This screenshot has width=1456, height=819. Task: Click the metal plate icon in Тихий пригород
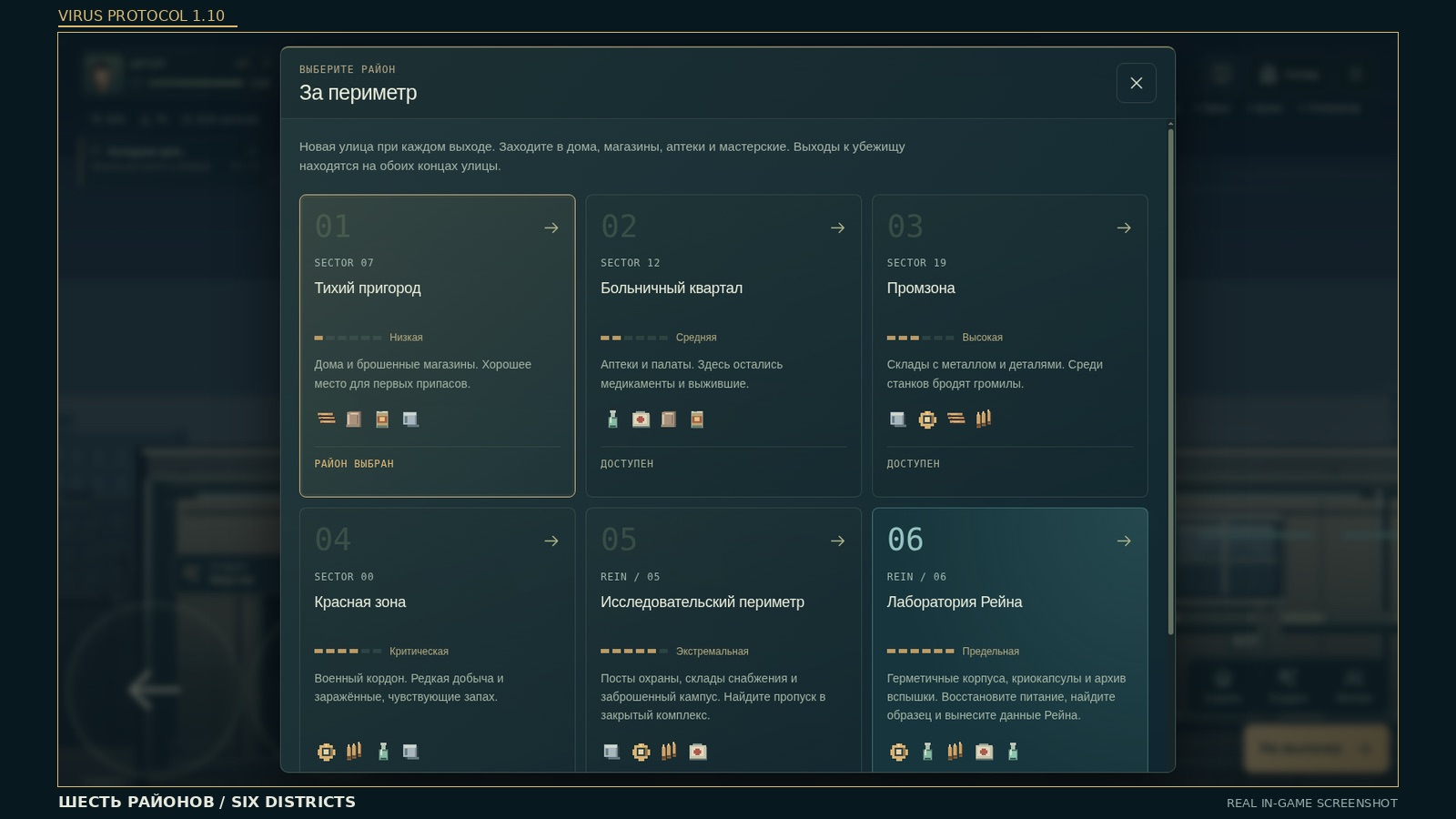pyautogui.click(x=410, y=419)
